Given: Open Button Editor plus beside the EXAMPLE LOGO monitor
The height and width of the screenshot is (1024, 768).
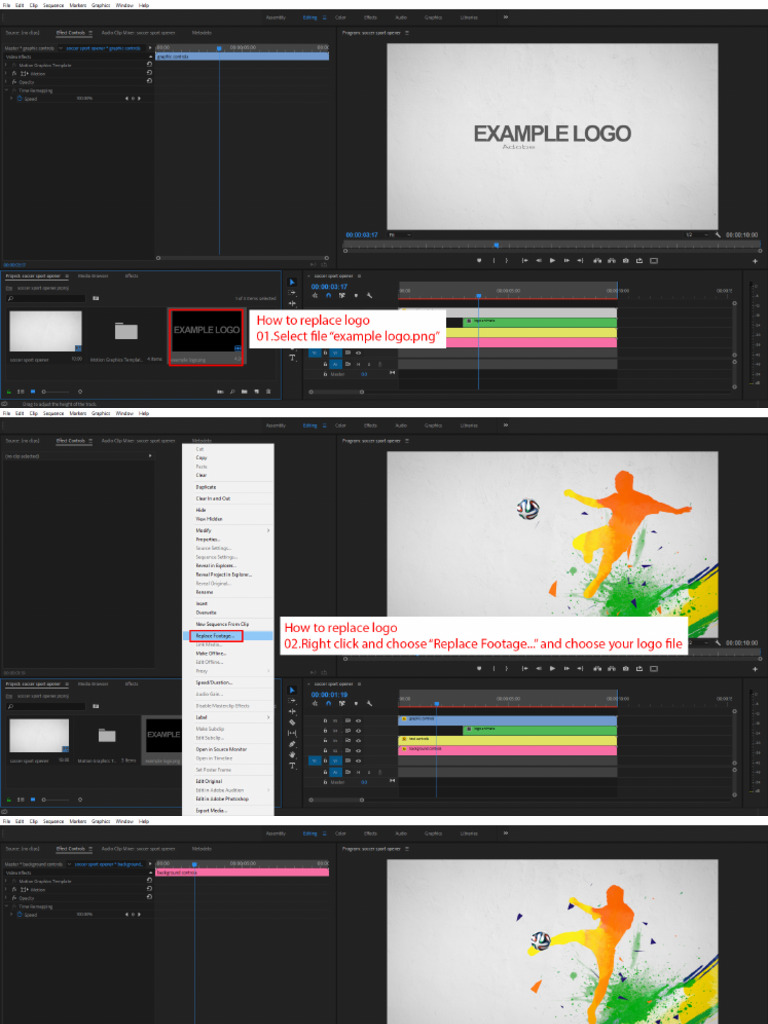Looking at the screenshot, I should (x=755, y=261).
